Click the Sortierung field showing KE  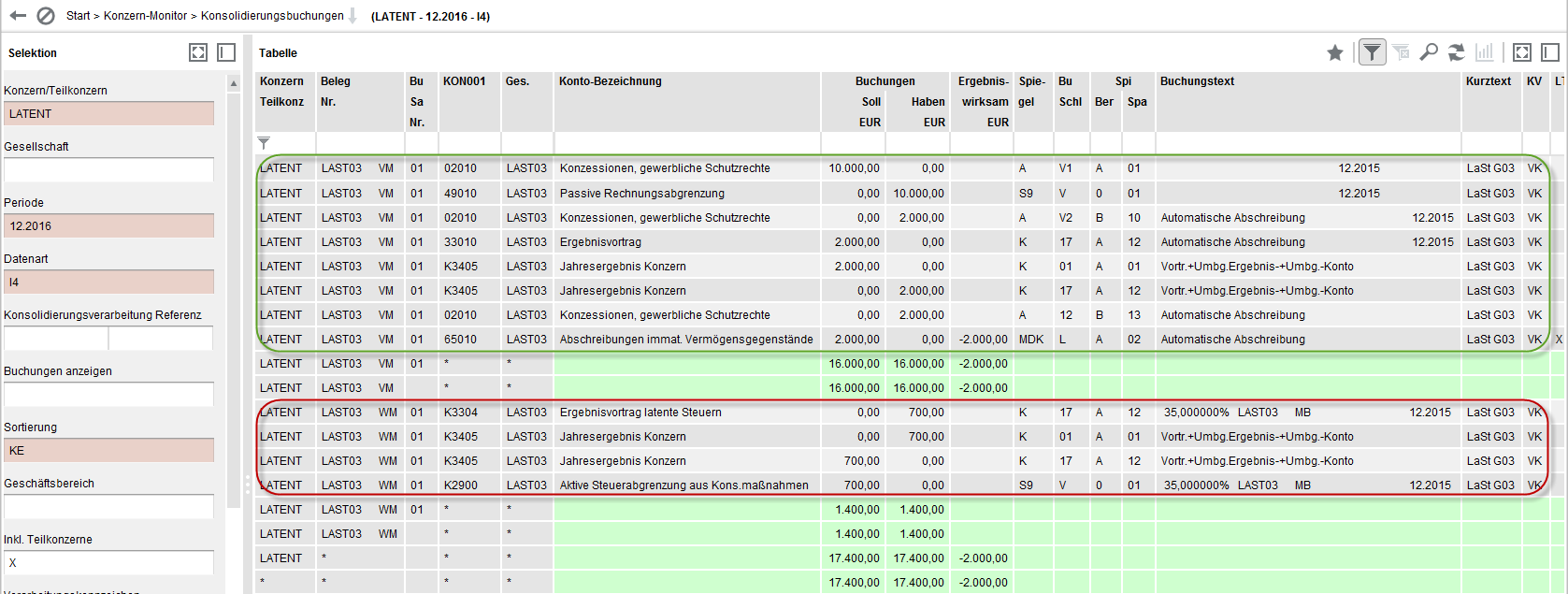pos(108,451)
